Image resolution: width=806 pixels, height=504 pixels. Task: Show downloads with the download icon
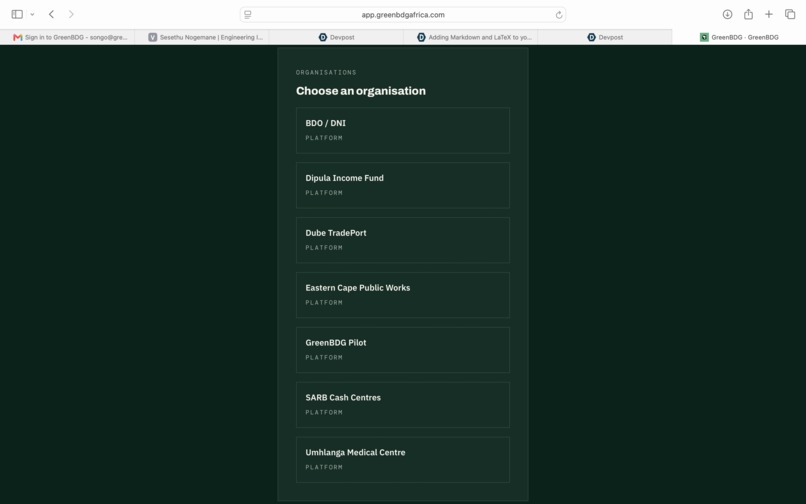tap(727, 14)
